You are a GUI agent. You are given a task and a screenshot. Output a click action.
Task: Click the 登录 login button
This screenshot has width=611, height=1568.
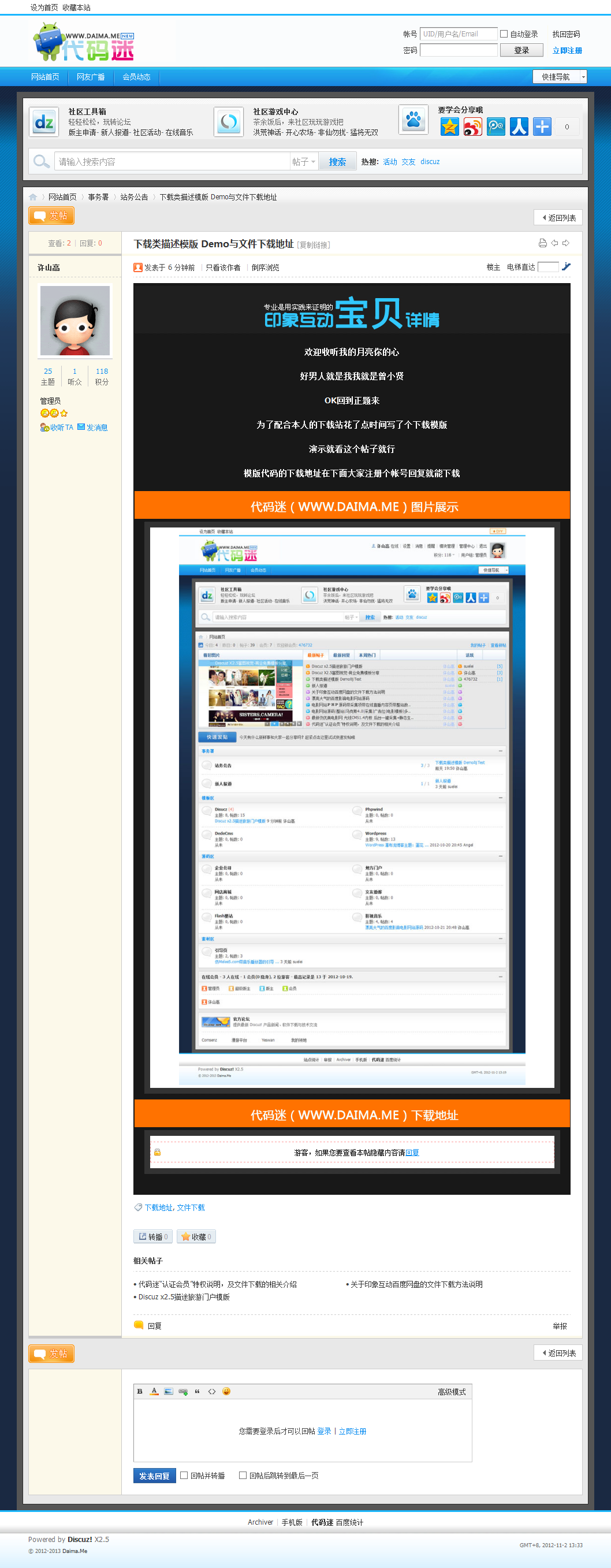521,50
